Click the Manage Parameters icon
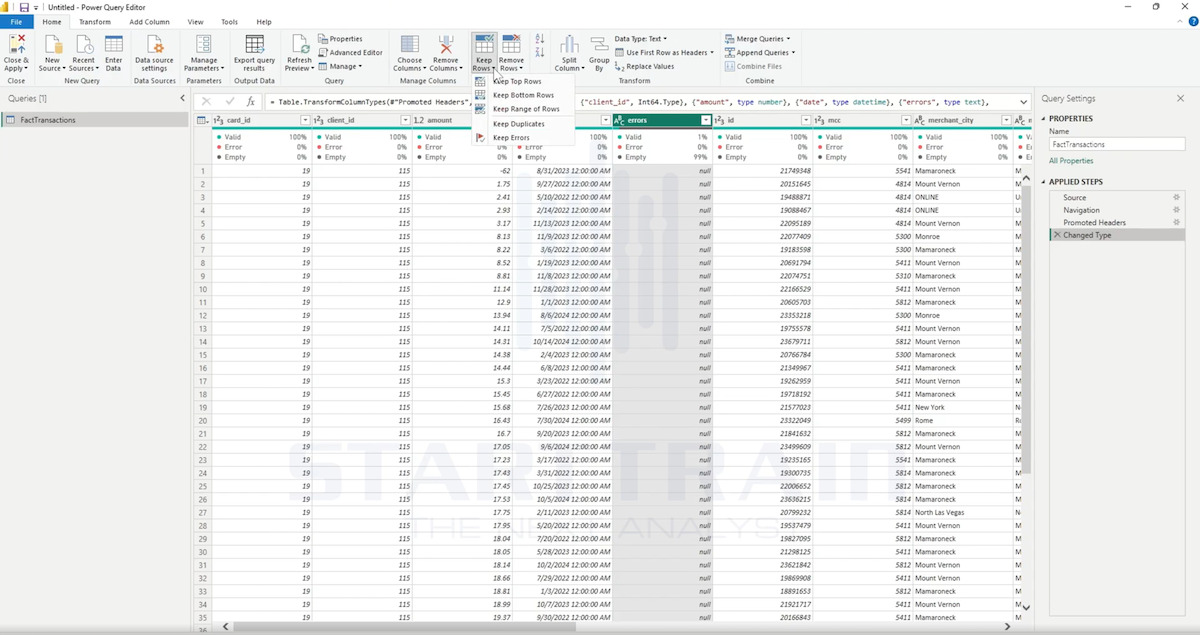 tap(203, 44)
